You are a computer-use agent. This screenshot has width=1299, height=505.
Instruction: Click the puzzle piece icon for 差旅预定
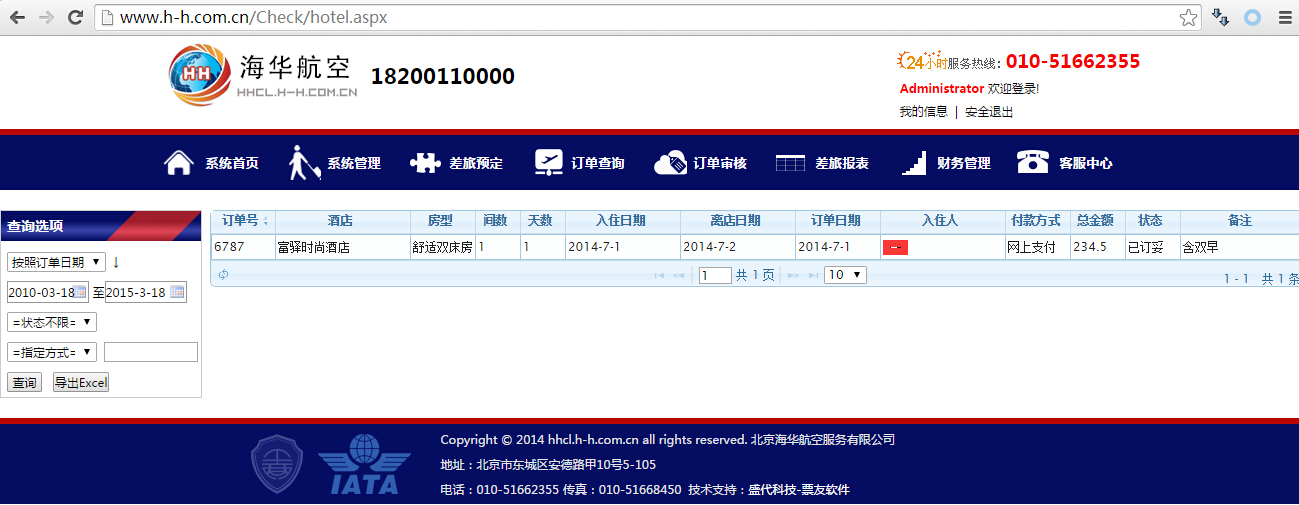[425, 163]
